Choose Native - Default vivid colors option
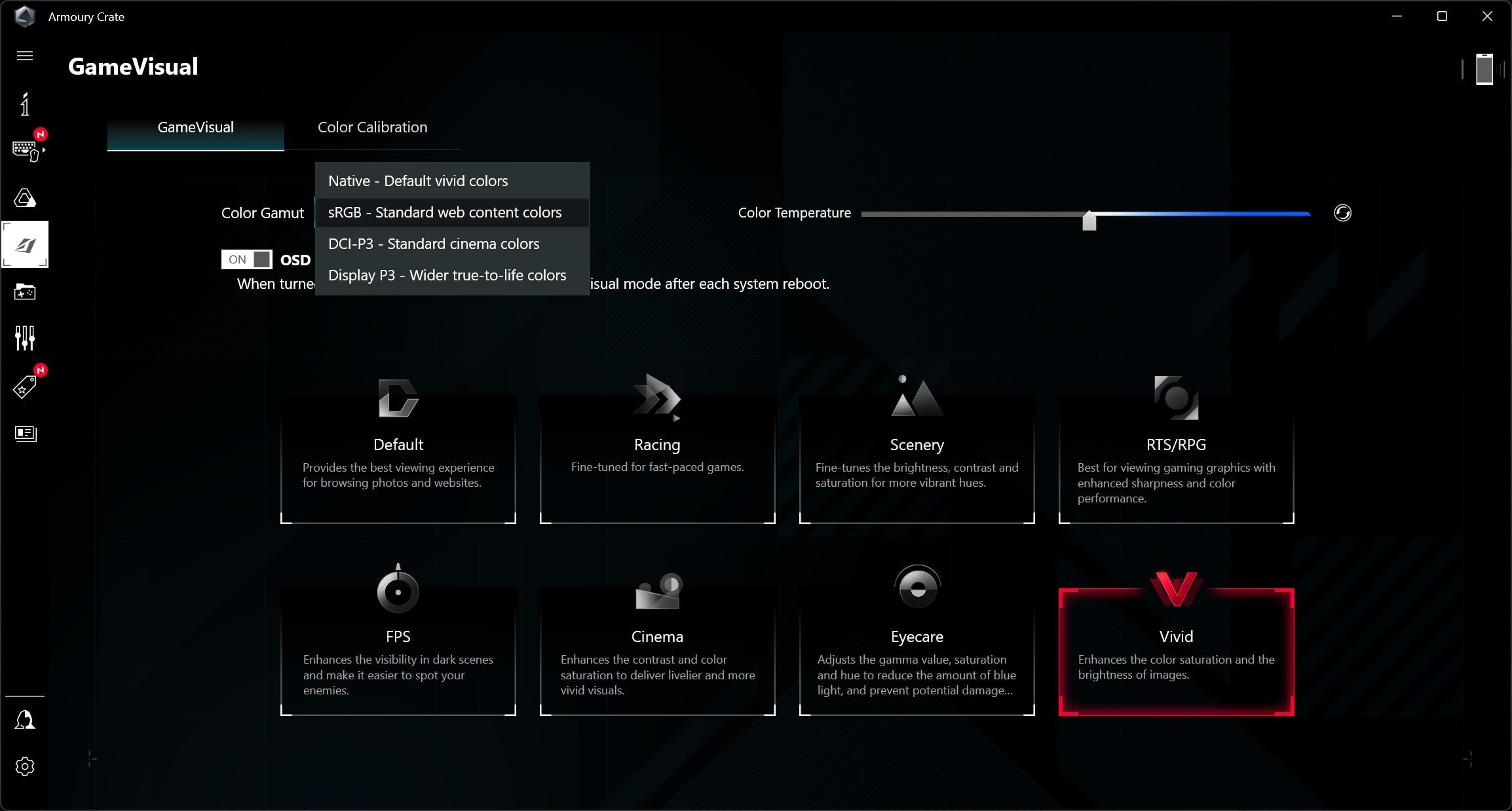 tap(452, 181)
